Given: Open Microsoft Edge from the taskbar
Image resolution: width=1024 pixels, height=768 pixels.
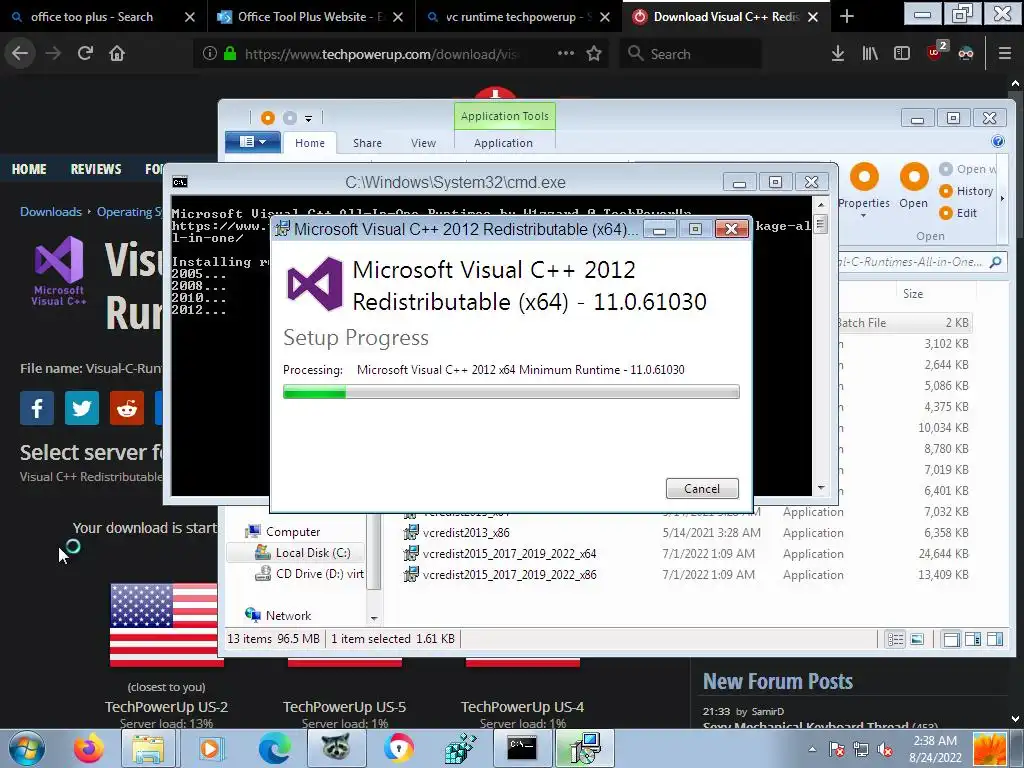Looking at the screenshot, I should (274, 748).
